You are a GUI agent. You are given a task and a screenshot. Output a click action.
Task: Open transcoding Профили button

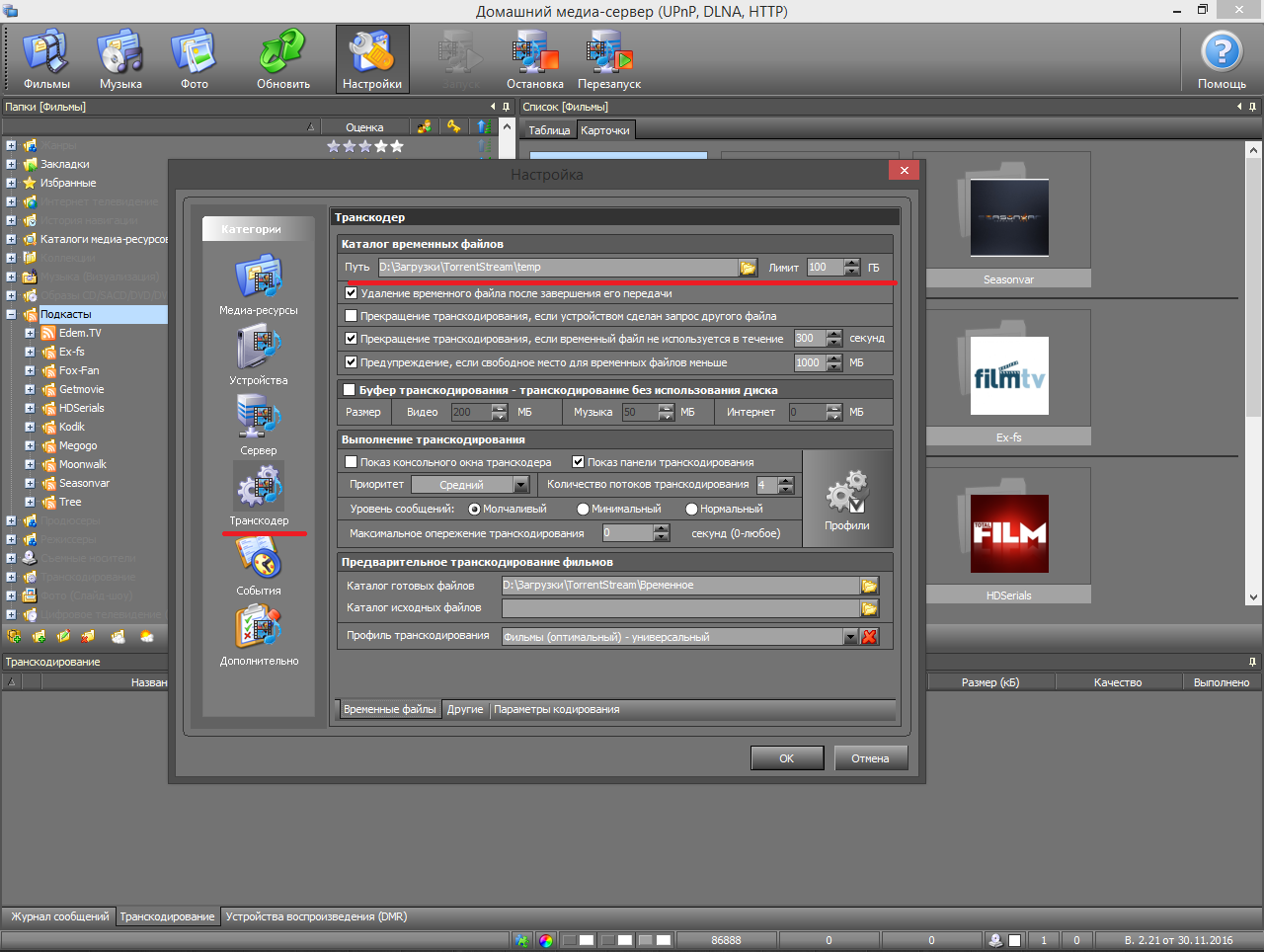click(847, 500)
